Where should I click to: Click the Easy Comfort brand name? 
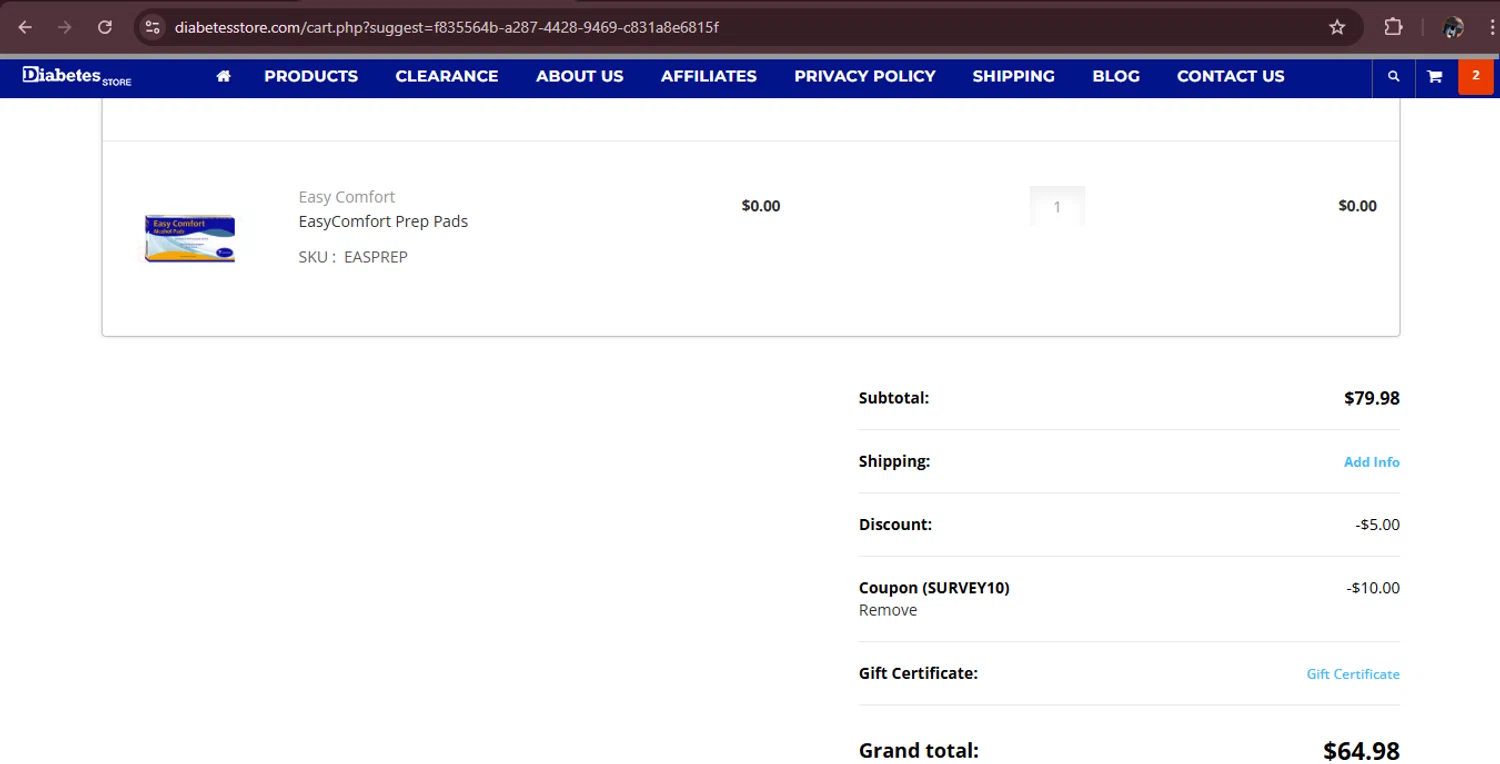(x=347, y=197)
